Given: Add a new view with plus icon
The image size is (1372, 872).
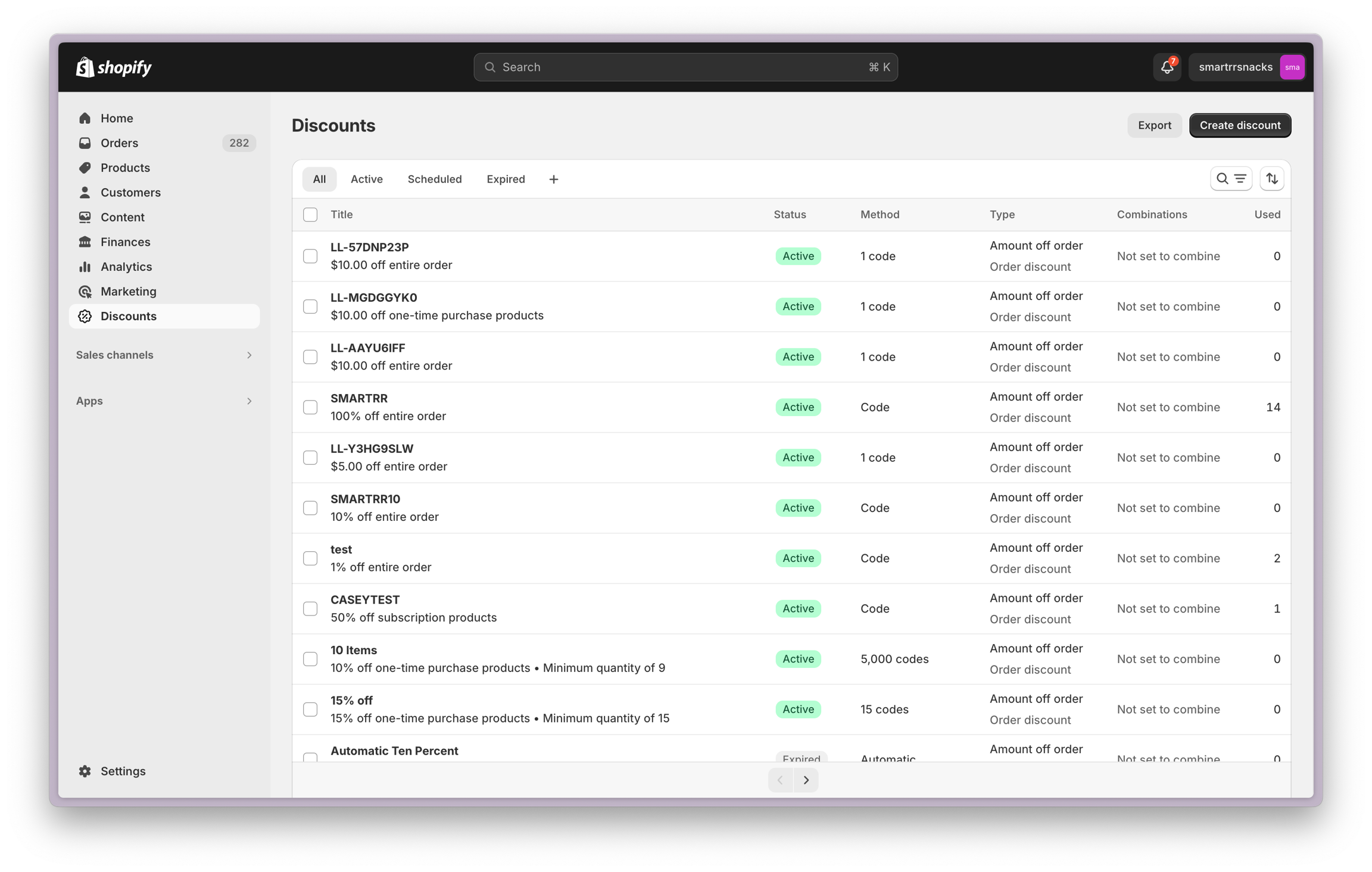Looking at the screenshot, I should (554, 179).
